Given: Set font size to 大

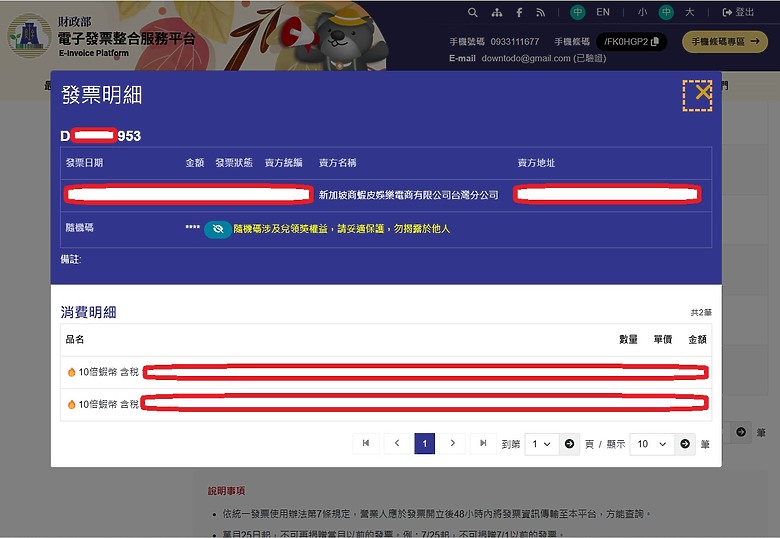Looking at the screenshot, I should pyautogui.click(x=689, y=12).
